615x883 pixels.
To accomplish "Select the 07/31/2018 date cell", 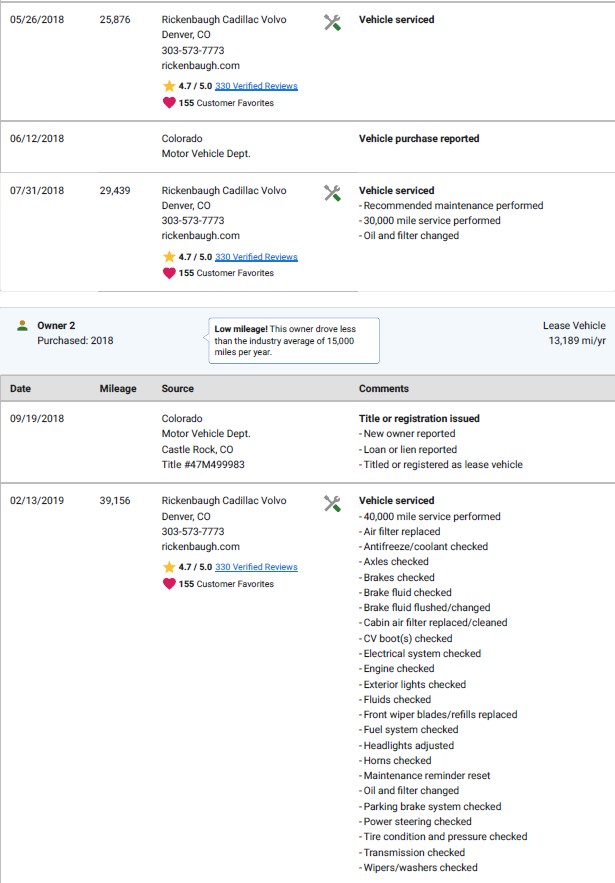I will (37, 190).
